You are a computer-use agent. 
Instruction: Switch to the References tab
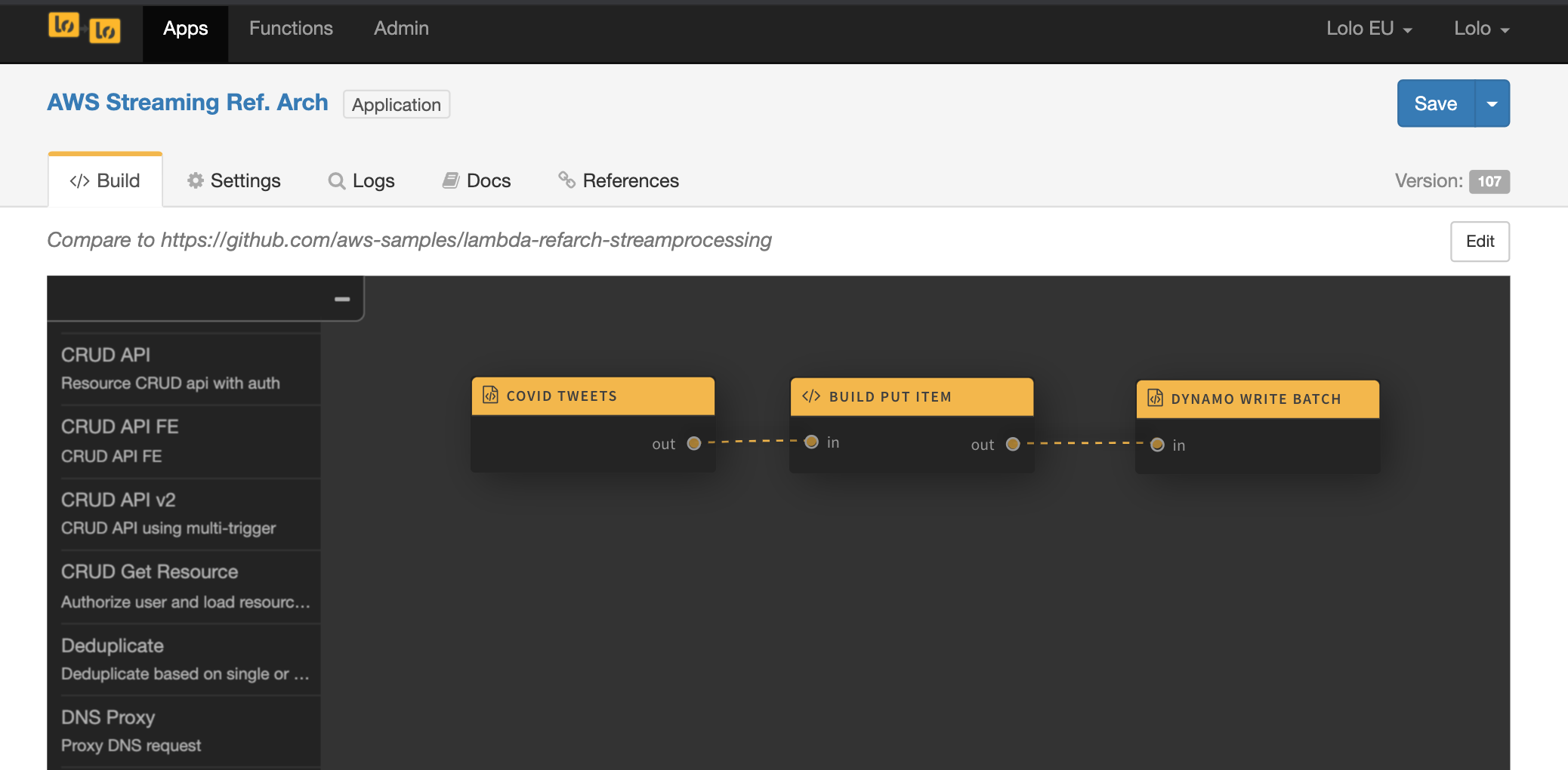[x=619, y=180]
